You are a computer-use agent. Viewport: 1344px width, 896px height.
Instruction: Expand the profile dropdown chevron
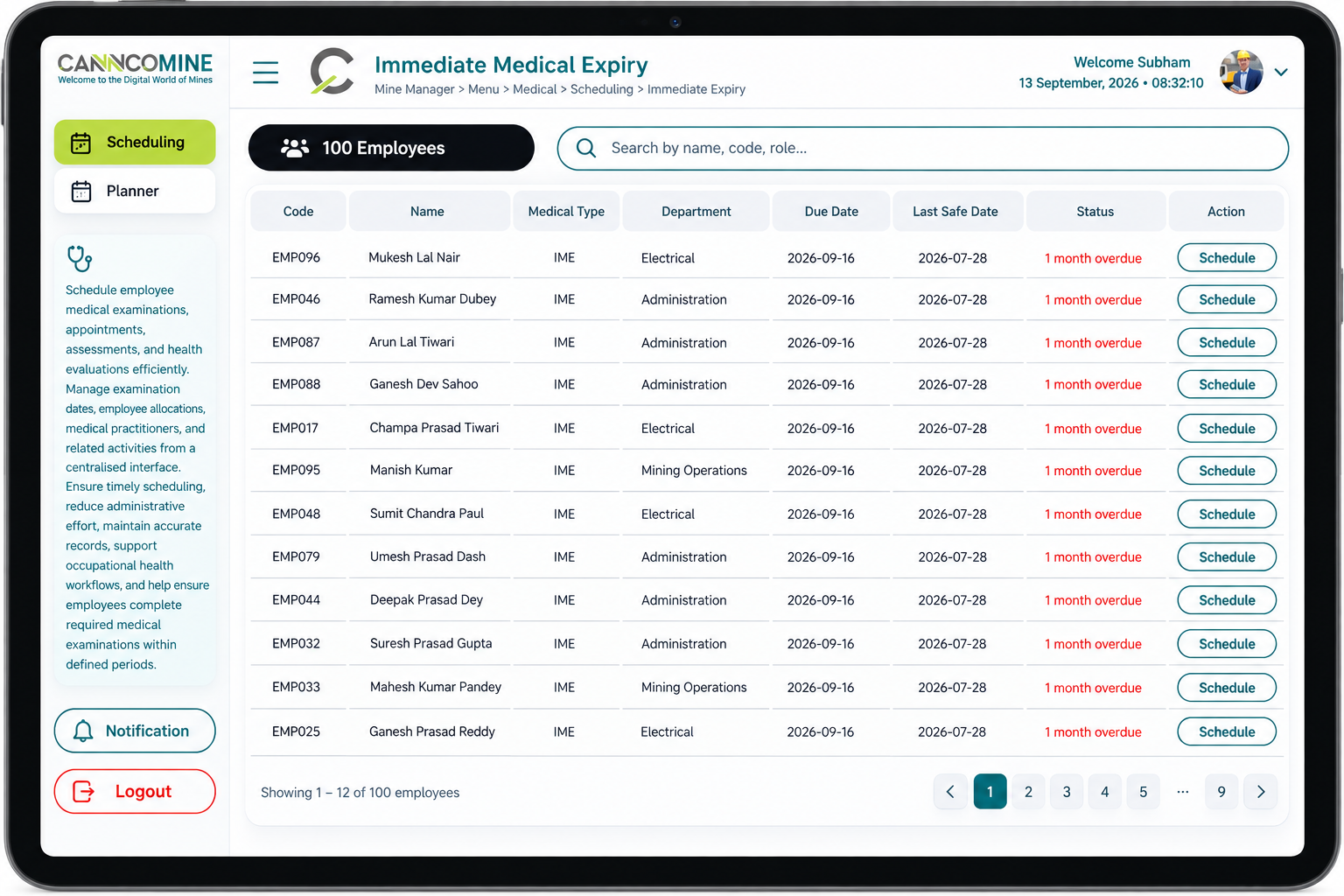(1281, 73)
